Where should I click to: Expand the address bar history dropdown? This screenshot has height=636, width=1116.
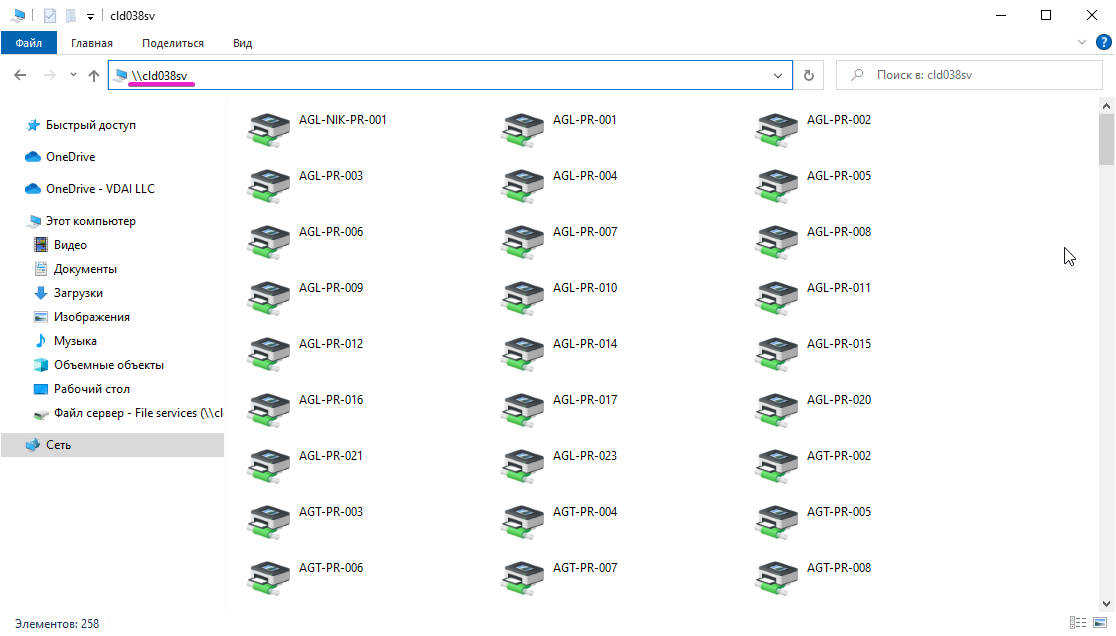click(778, 75)
